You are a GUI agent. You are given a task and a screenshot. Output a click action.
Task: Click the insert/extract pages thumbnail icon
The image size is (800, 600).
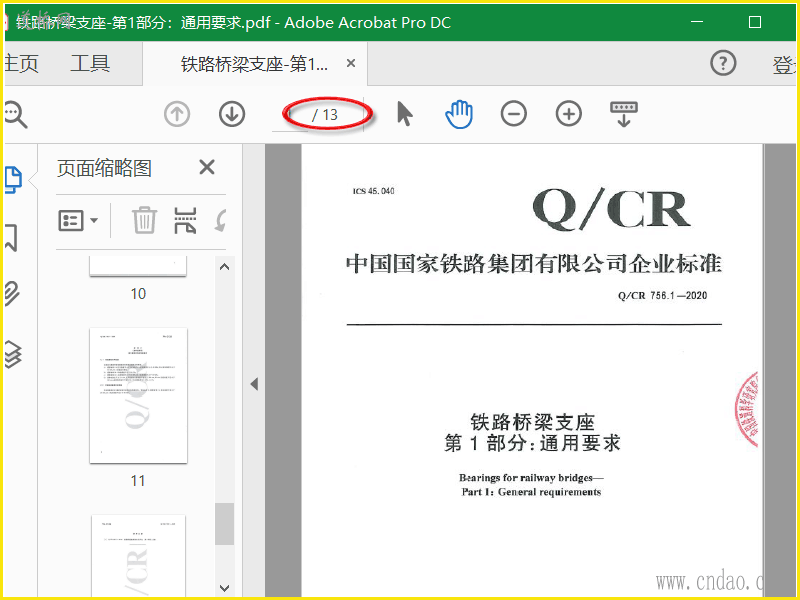tap(185, 220)
